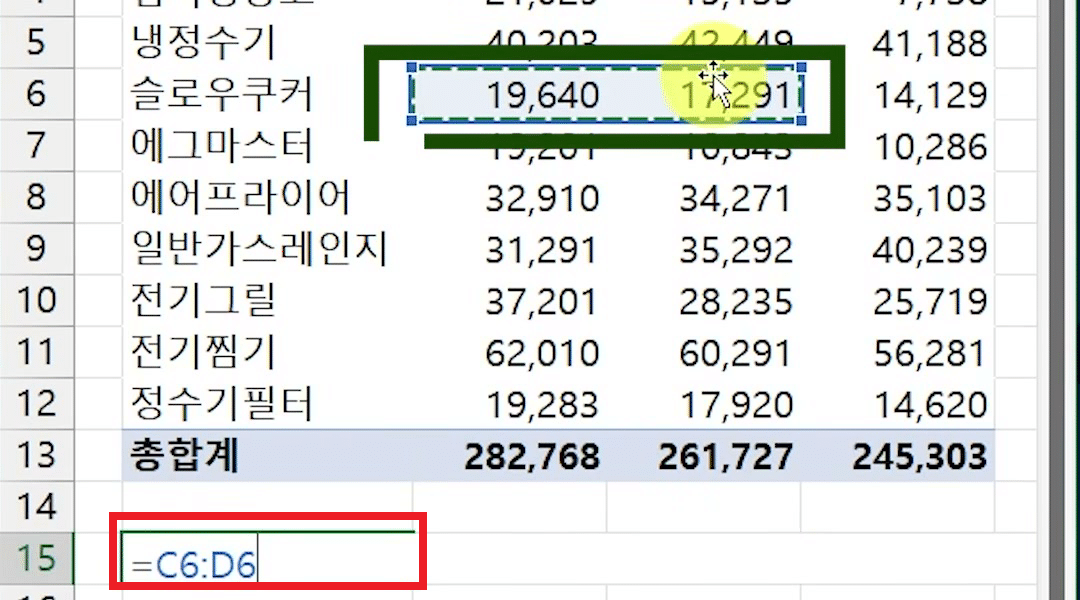1080x600 pixels.
Task: Click the 총합계 total label cell
Action: tap(268, 455)
